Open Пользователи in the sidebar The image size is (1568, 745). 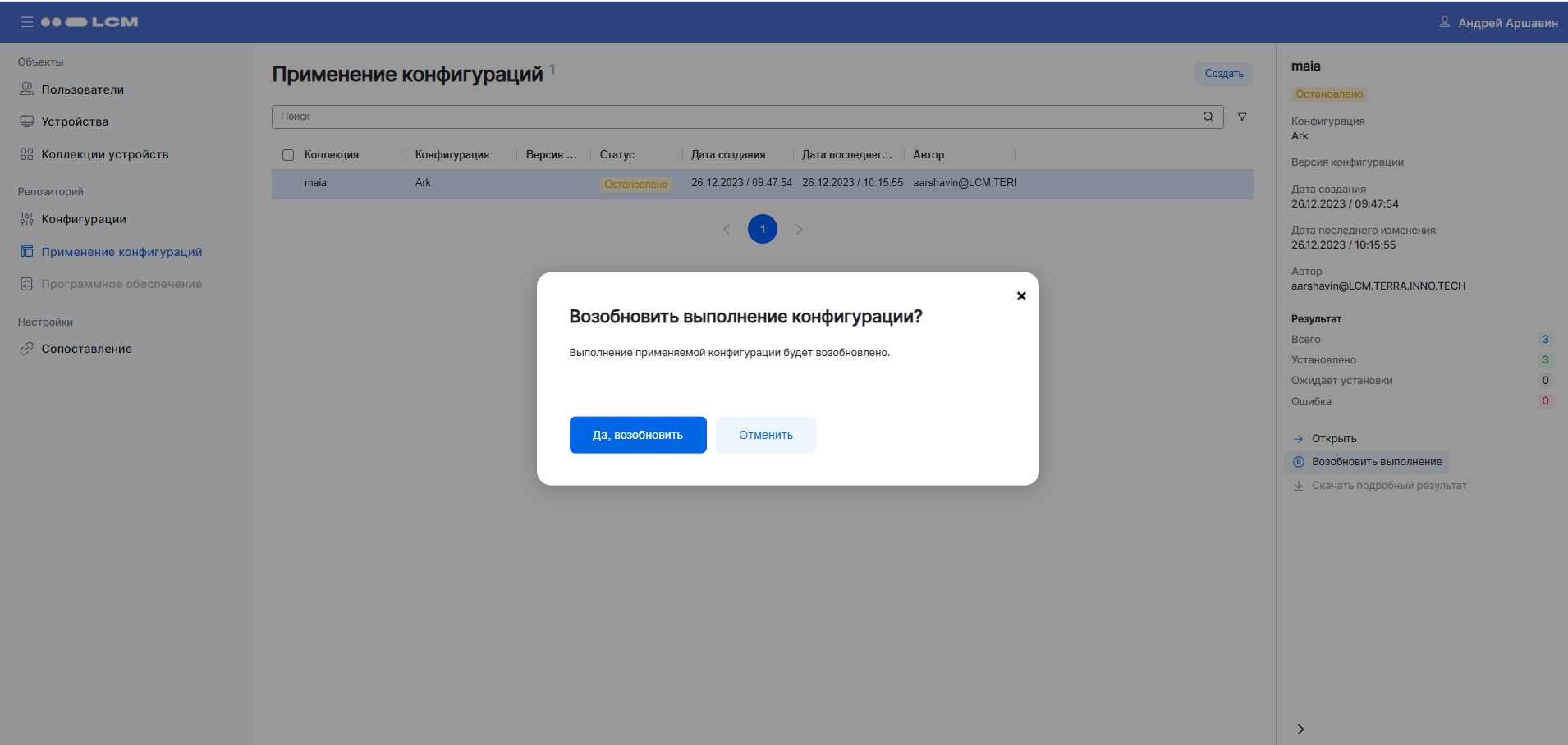(x=82, y=89)
